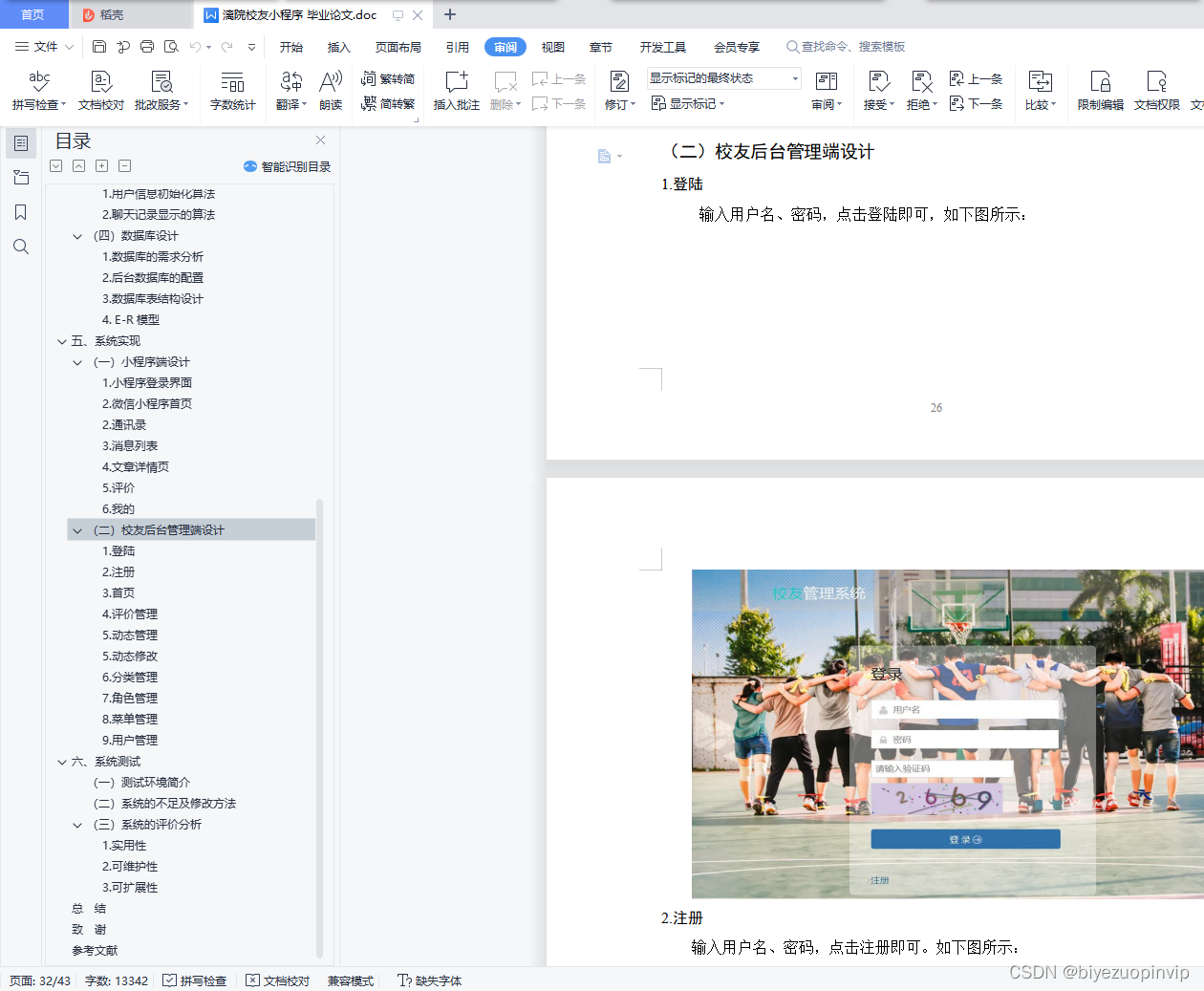Click 接受 to accept the revision
The width and height of the screenshot is (1204, 991).
point(873,91)
